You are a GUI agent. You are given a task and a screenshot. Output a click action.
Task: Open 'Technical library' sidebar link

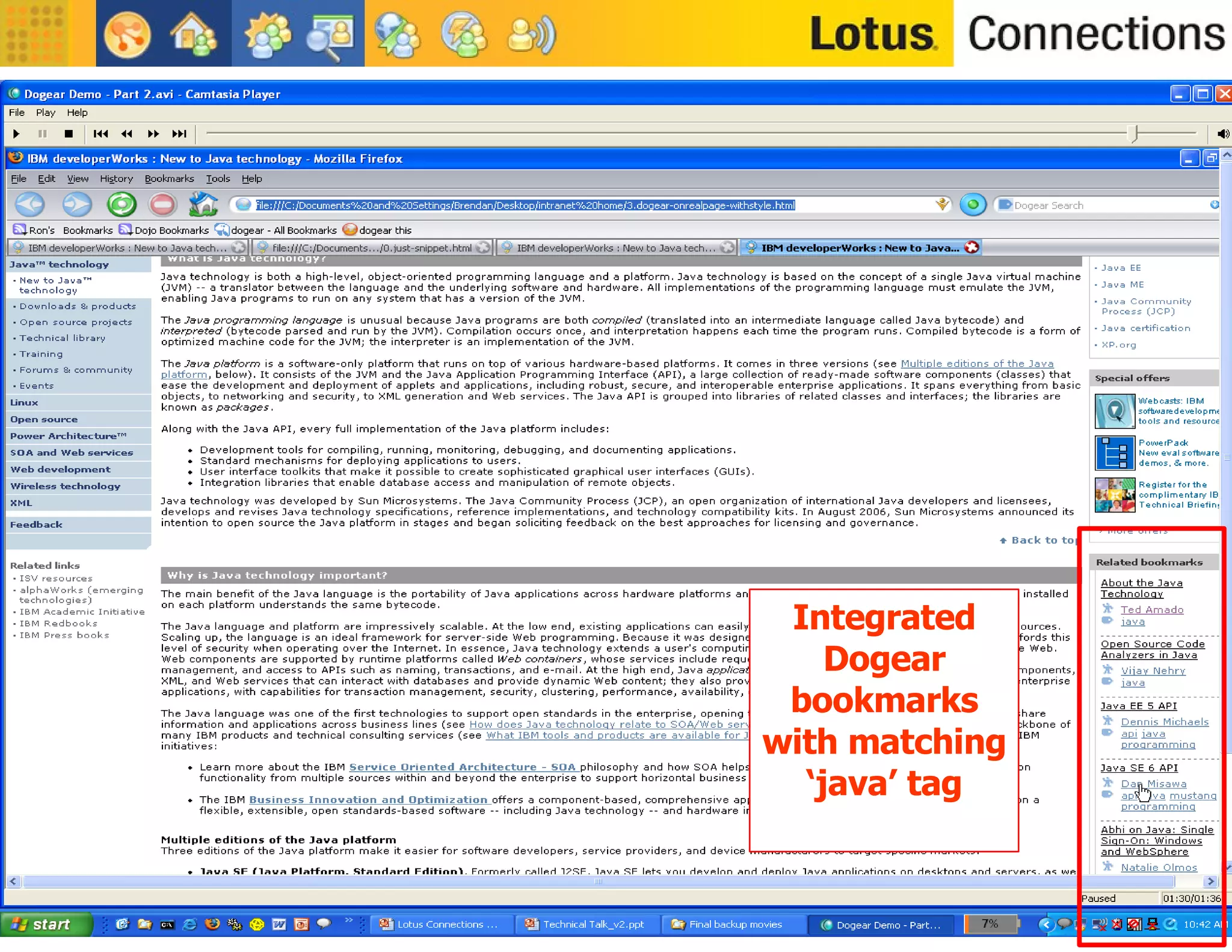pyautogui.click(x=62, y=338)
